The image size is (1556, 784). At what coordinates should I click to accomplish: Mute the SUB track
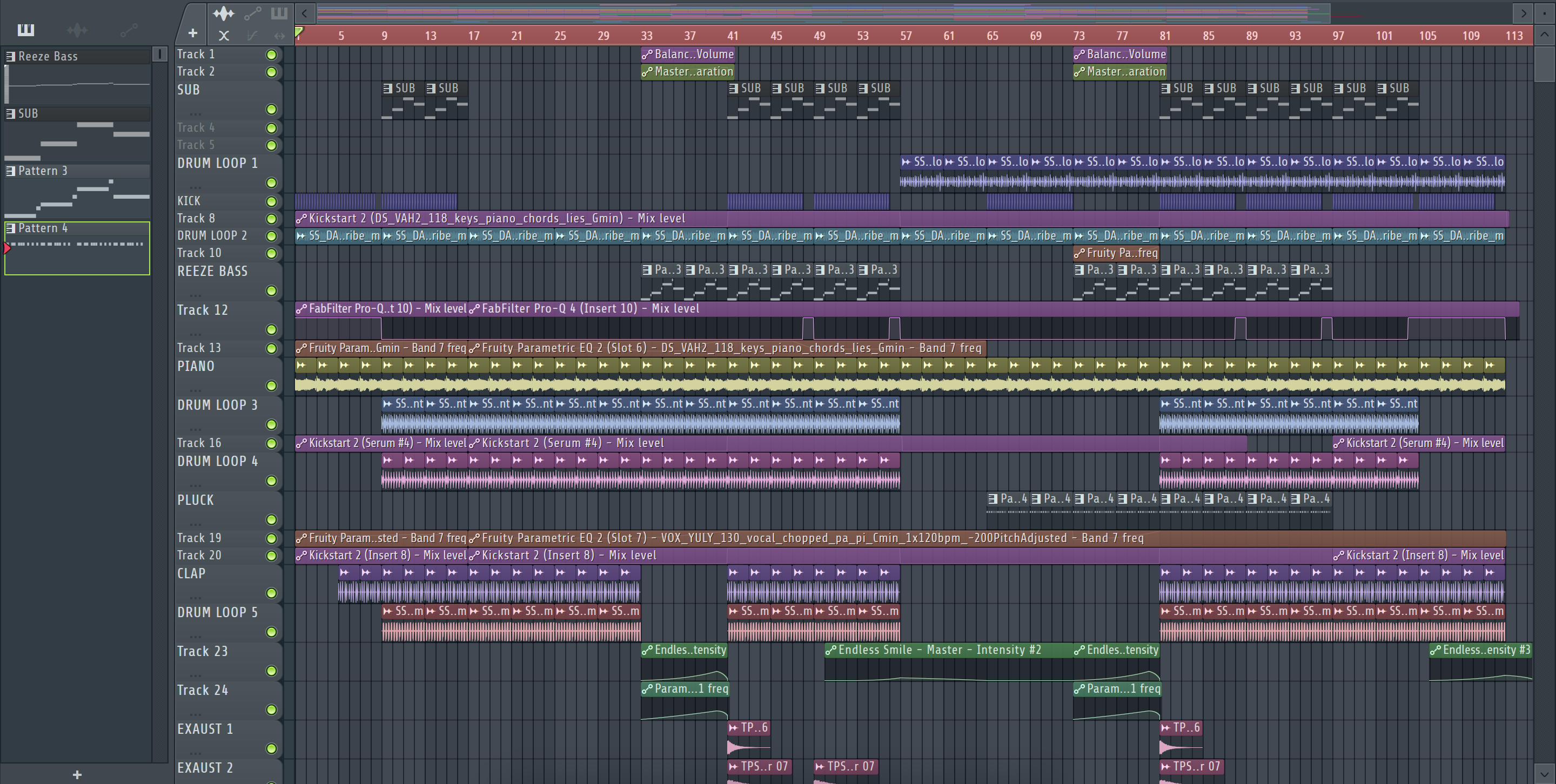coord(272,110)
